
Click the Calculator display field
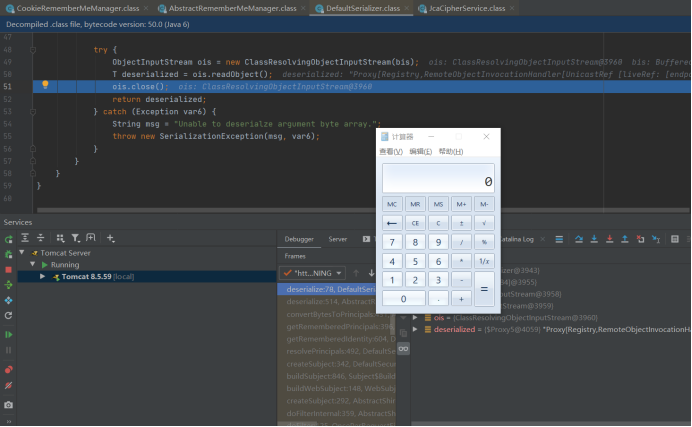coord(438,178)
